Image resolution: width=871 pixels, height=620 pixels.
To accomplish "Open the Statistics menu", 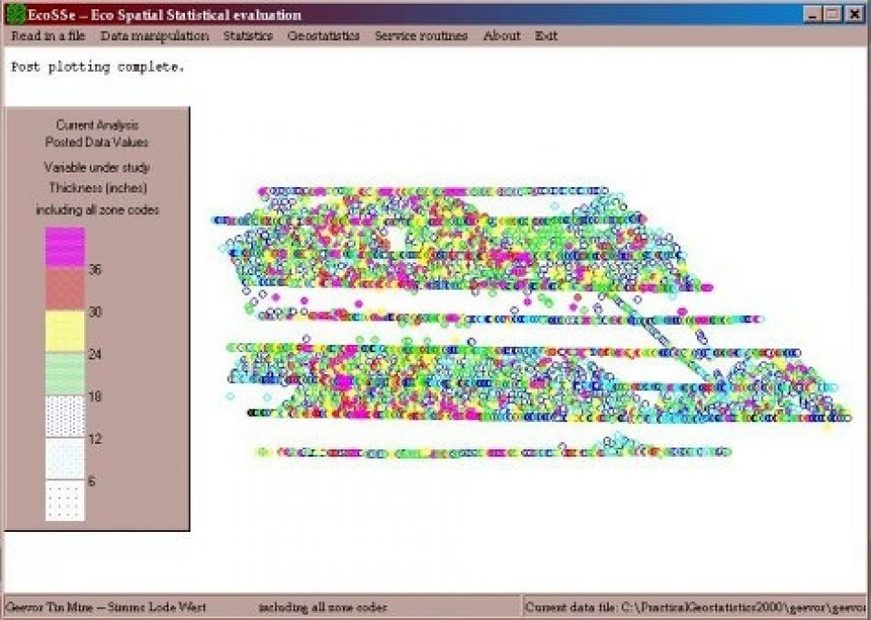I will 248,35.
